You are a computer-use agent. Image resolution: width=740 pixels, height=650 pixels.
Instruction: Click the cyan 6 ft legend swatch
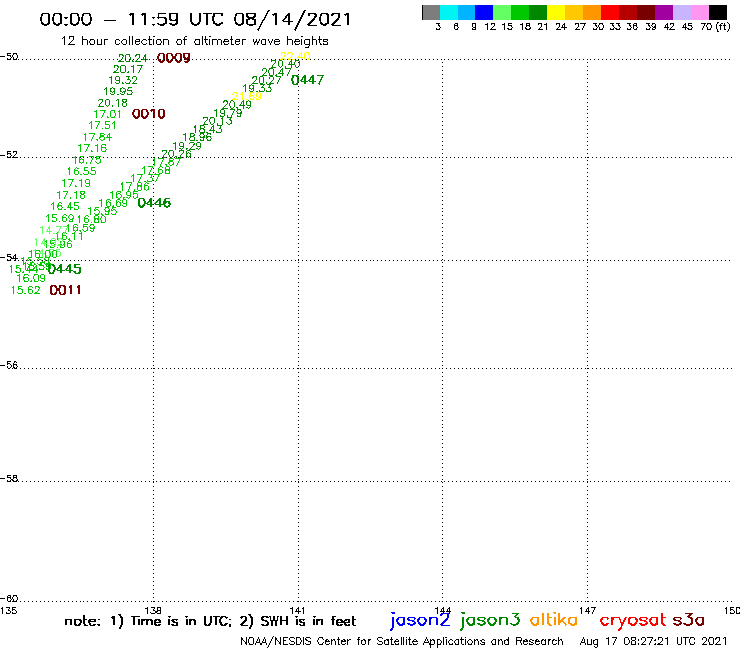pyautogui.click(x=449, y=12)
